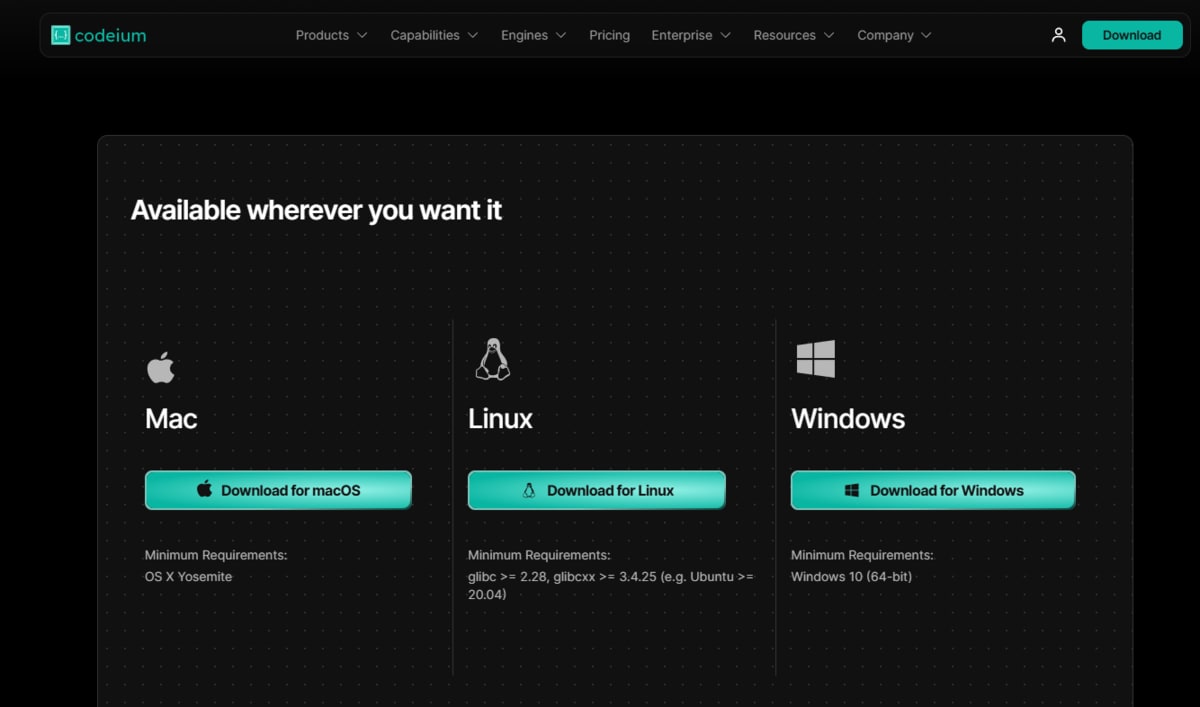Image resolution: width=1200 pixels, height=707 pixels.
Task: Click the Windows logo above the Windows heading
Action: 816,359
